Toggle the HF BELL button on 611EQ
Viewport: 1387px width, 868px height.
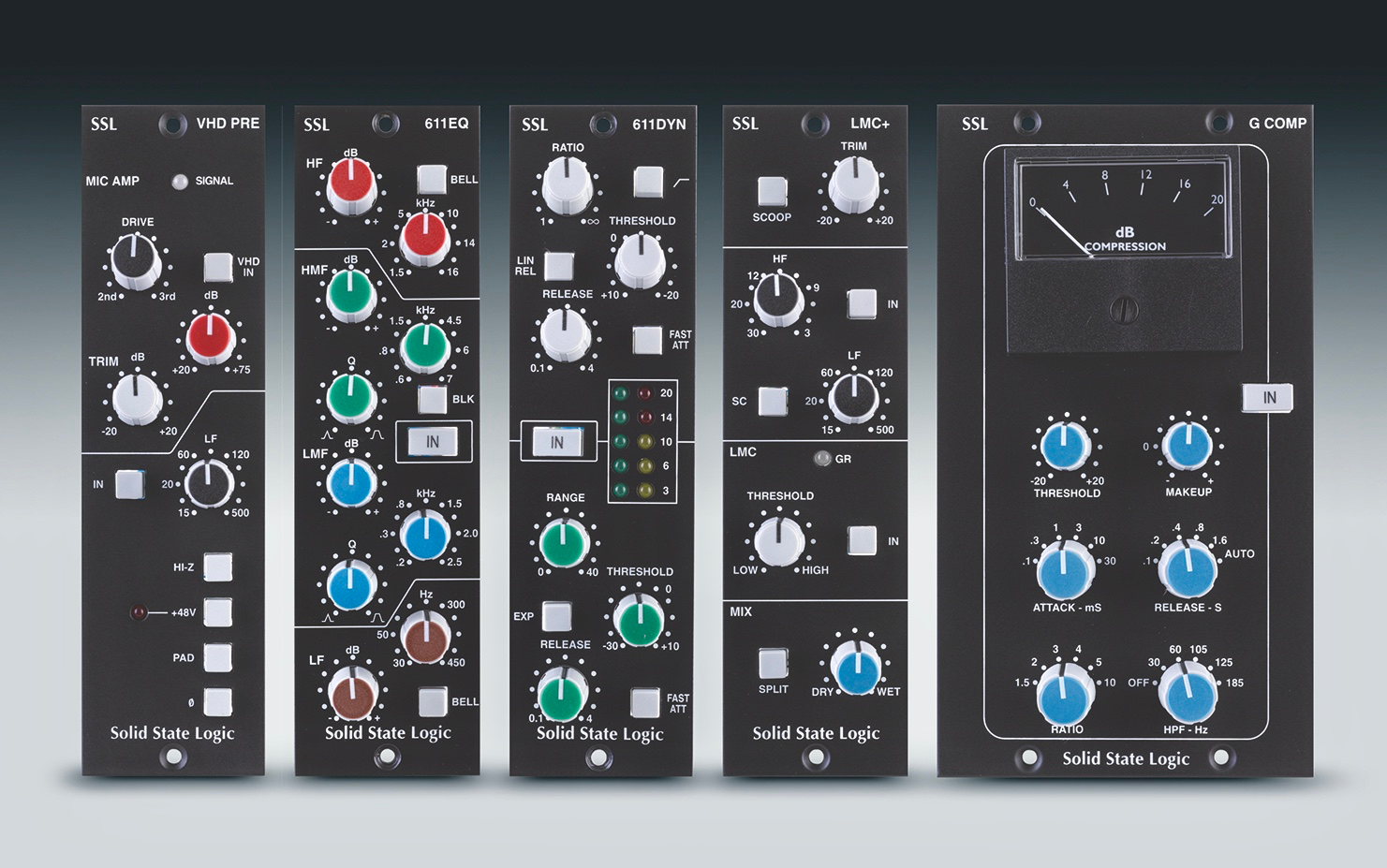click(432, 179)
